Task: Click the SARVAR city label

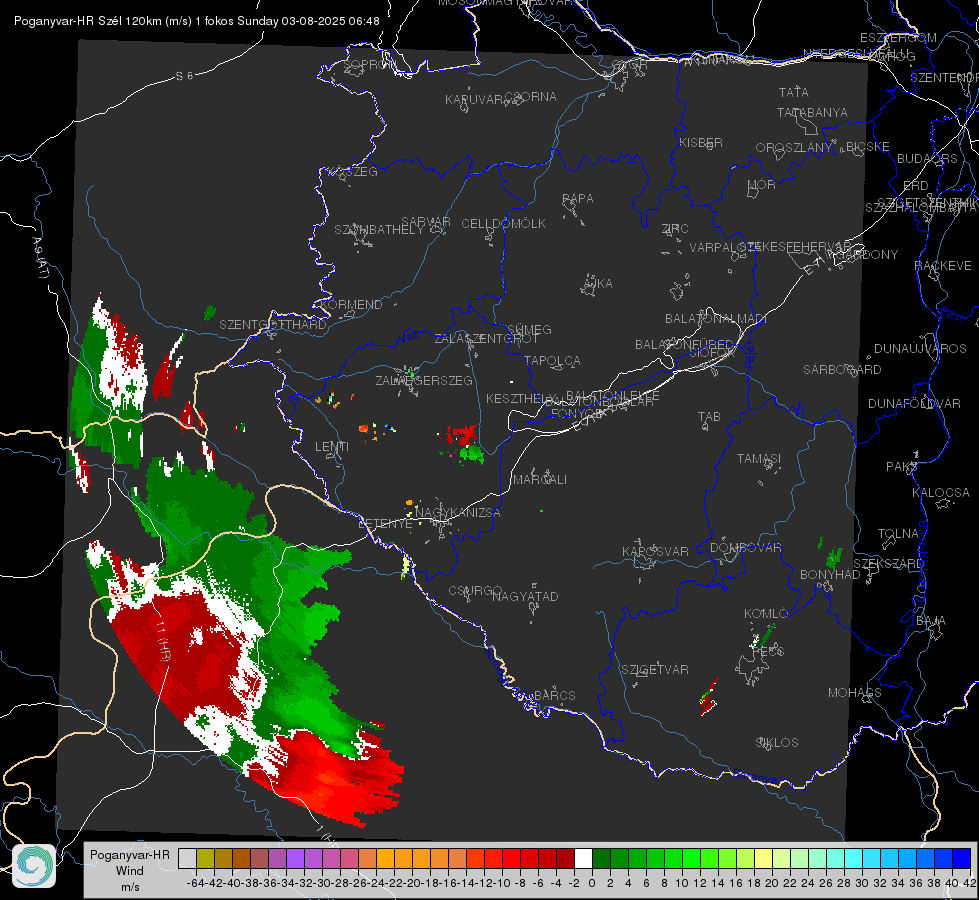Action: click(x=426, y=222)
